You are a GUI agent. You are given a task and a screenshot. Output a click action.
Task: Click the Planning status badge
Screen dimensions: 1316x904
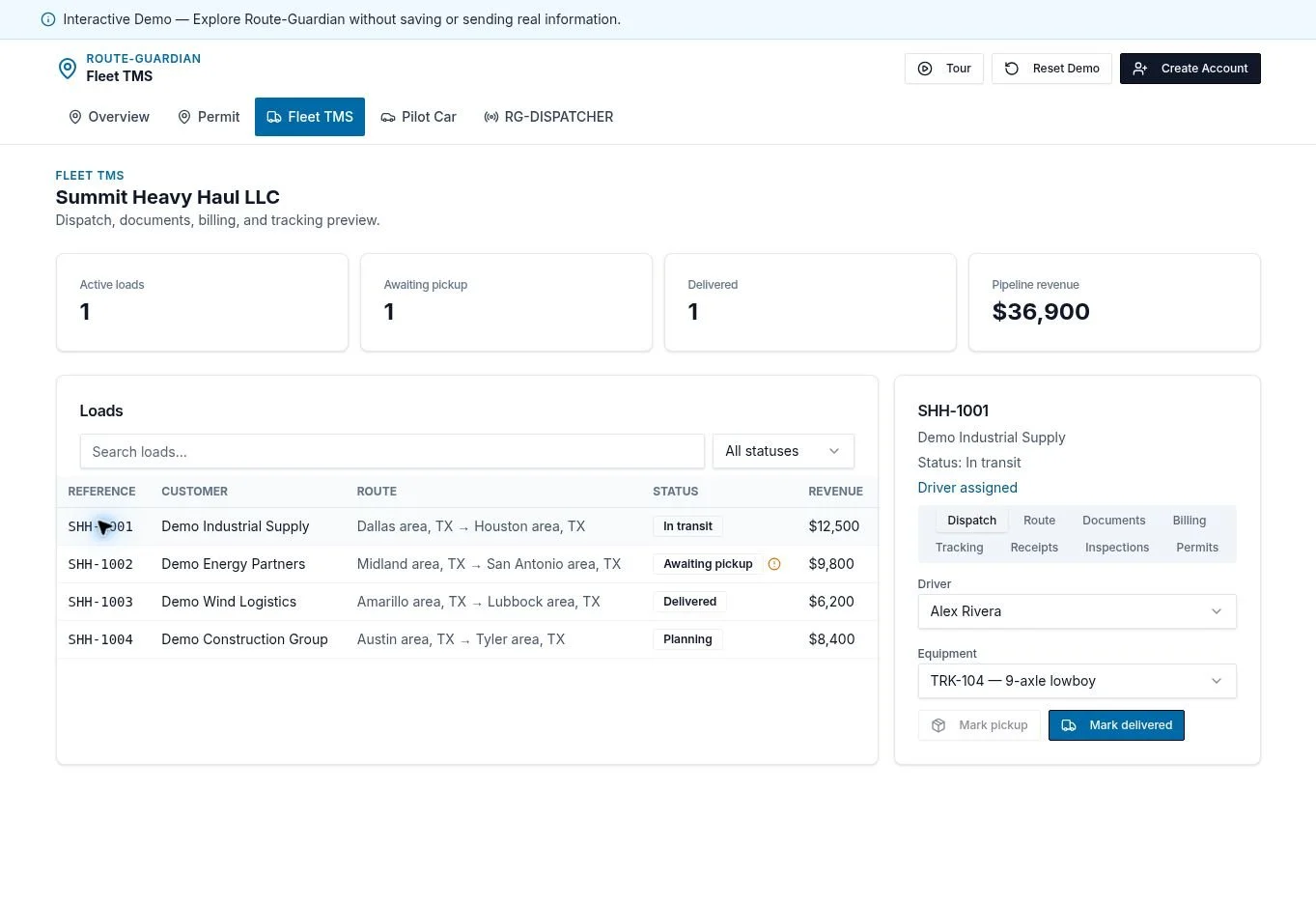tap(687, 639)
